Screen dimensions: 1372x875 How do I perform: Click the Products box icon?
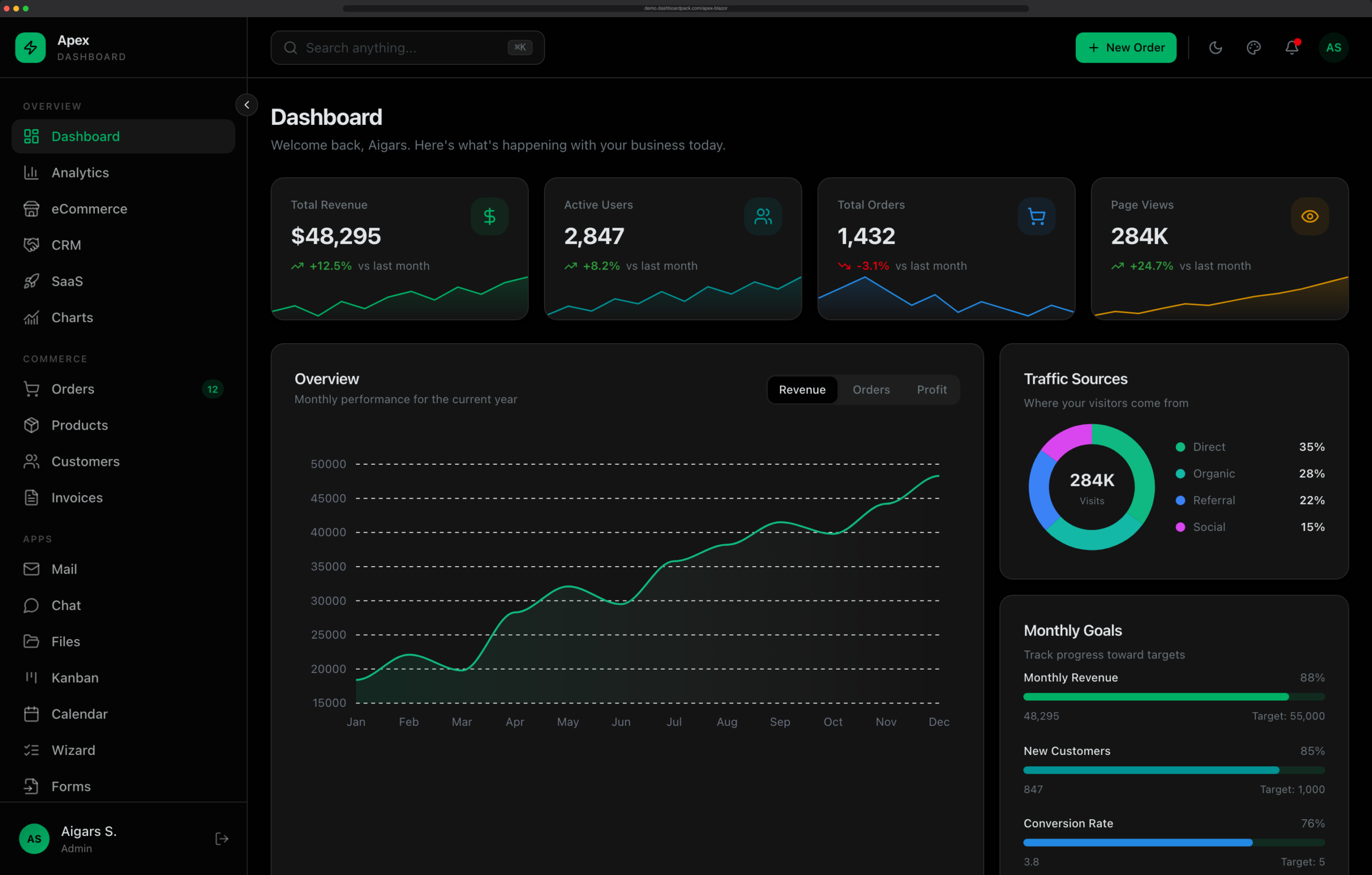[31, 425]
